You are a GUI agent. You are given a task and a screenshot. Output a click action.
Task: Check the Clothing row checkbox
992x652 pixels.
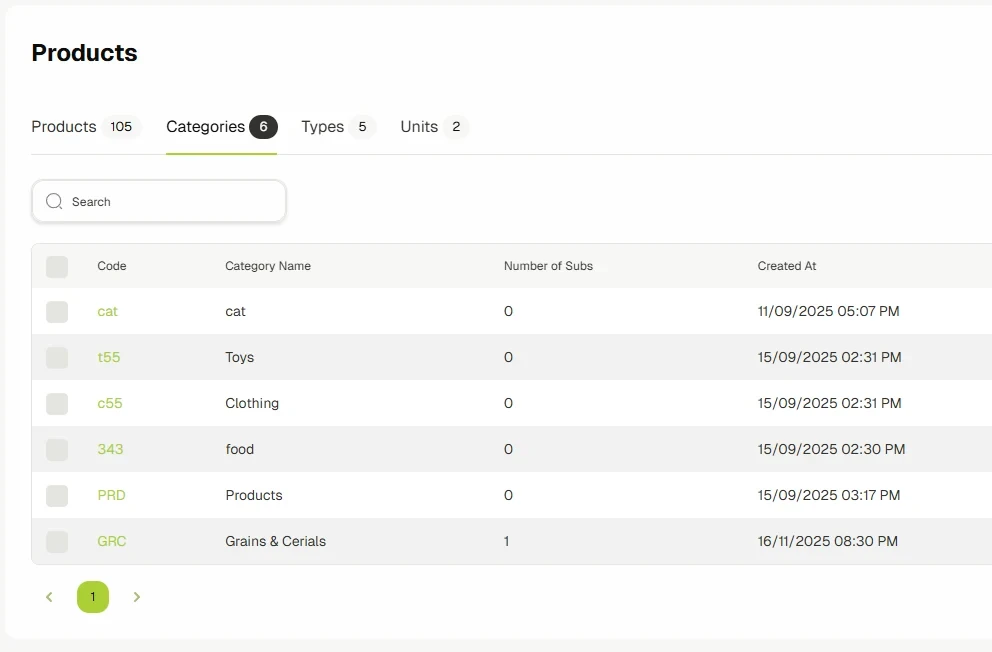pyautogui.click(x=57, y=403)
